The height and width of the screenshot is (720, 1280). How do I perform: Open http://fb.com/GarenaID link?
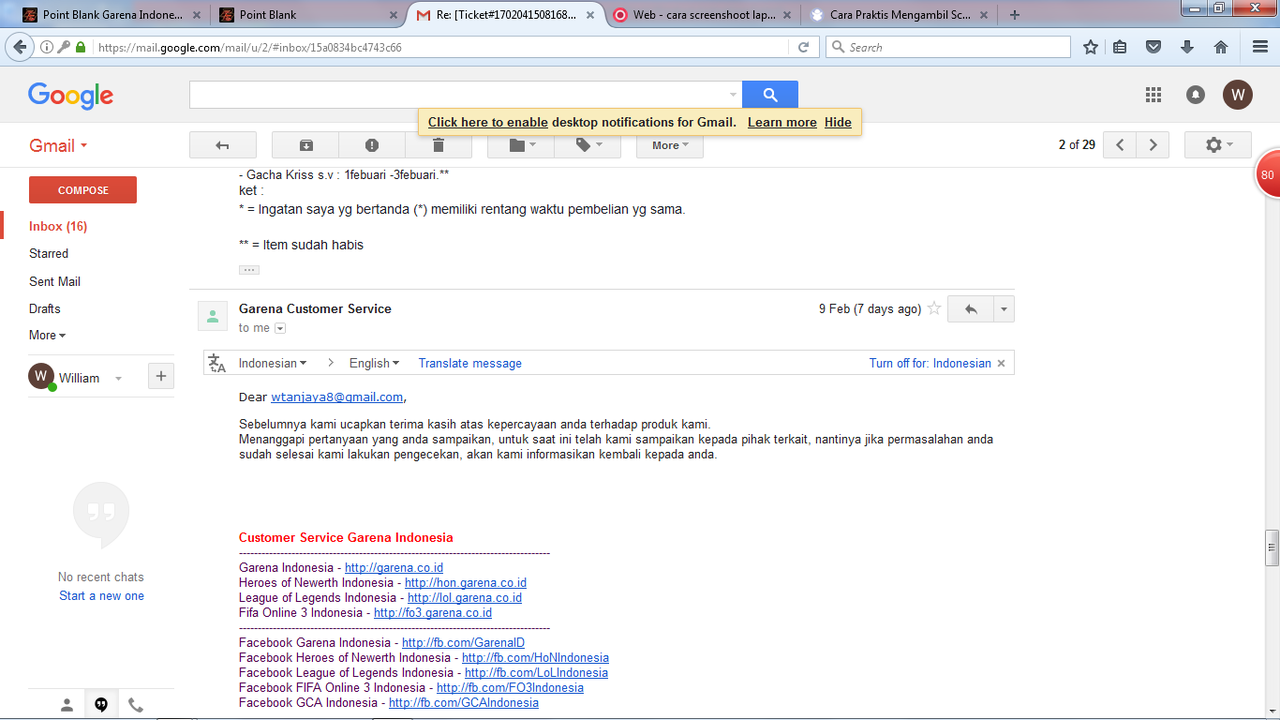click(463, 643)
